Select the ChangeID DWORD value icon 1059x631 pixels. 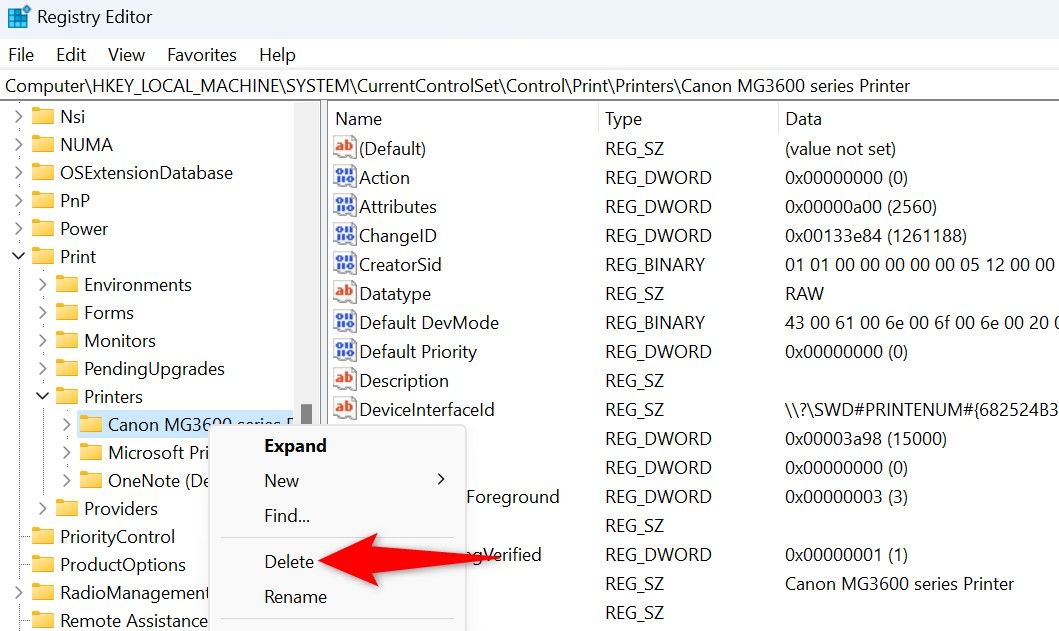pos(344,235)
